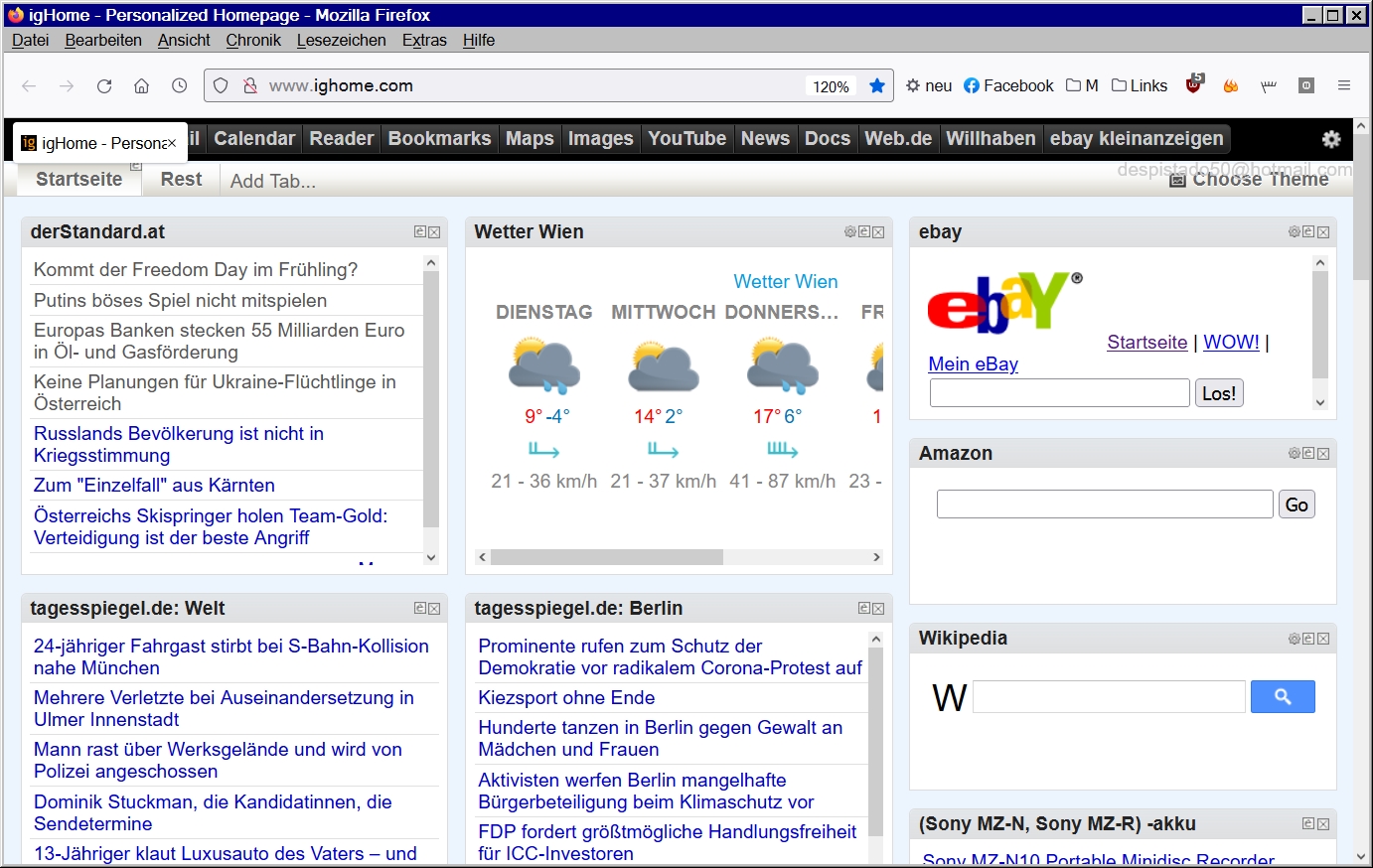Viewport: 1373px width, 868px height.
Task: Close the igHome browser tab
Action: [171, 143]
